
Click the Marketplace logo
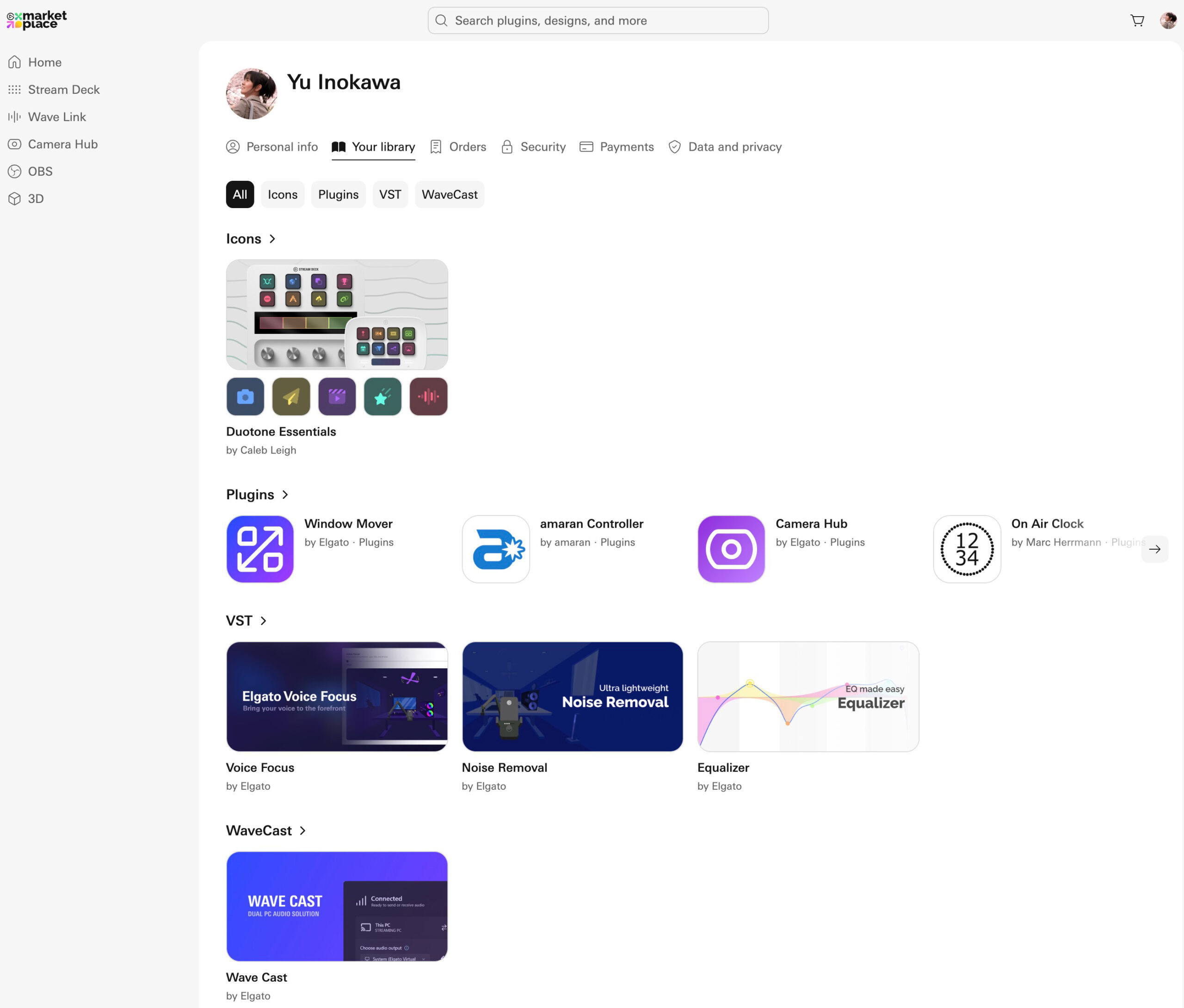coord(37,20)
